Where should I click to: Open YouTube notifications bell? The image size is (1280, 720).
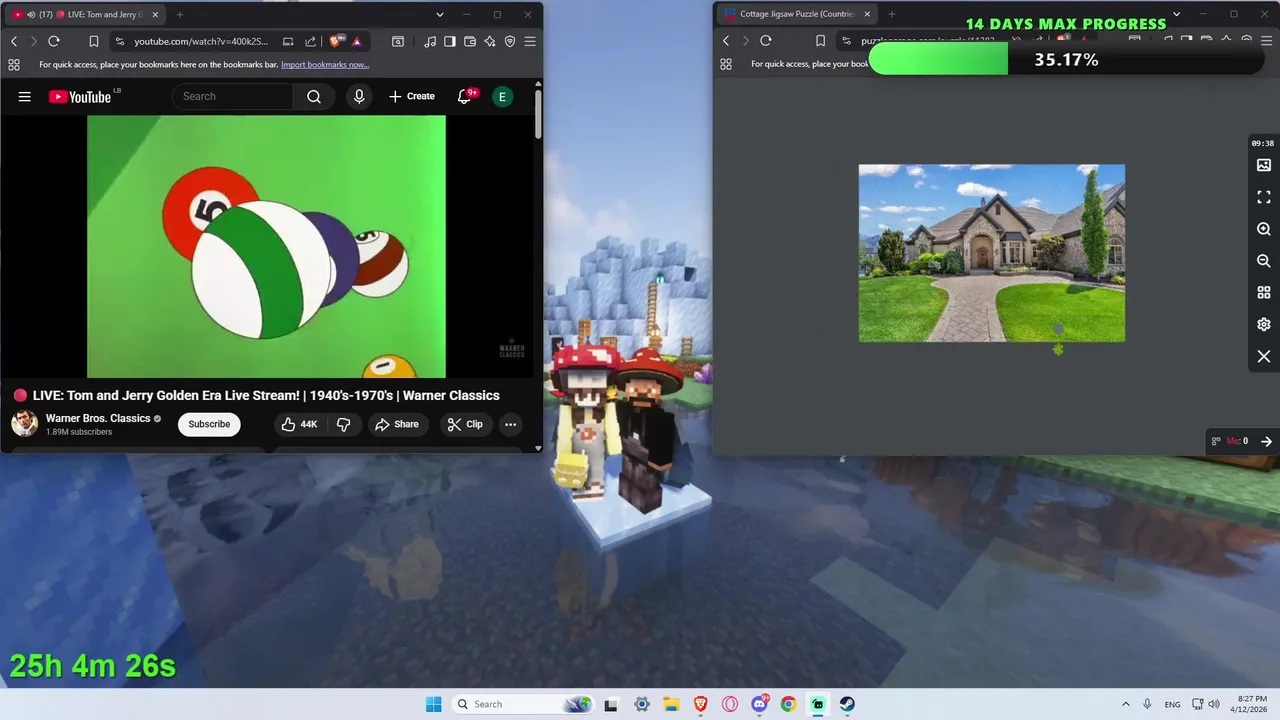pyautogui.click(x=465, y=96)
